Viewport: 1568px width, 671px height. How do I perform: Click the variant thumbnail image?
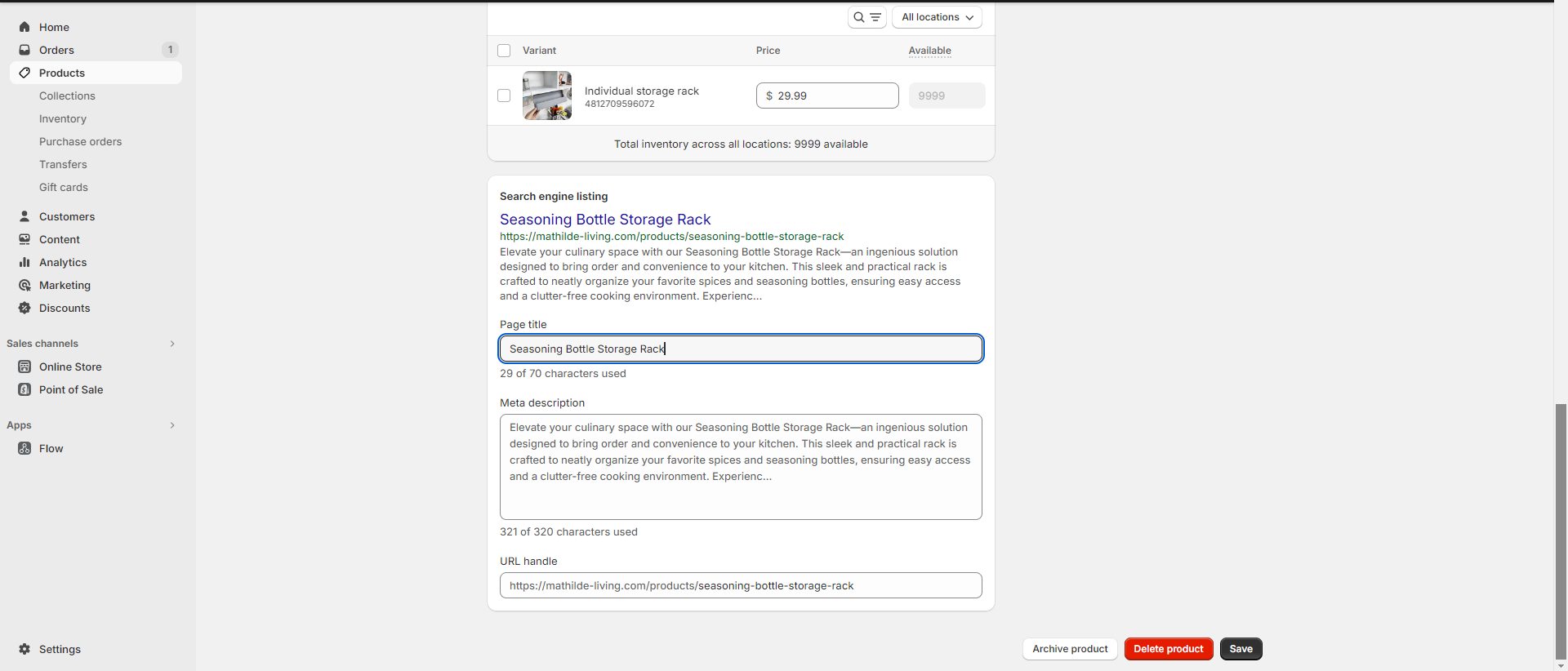tap(547, 96)
